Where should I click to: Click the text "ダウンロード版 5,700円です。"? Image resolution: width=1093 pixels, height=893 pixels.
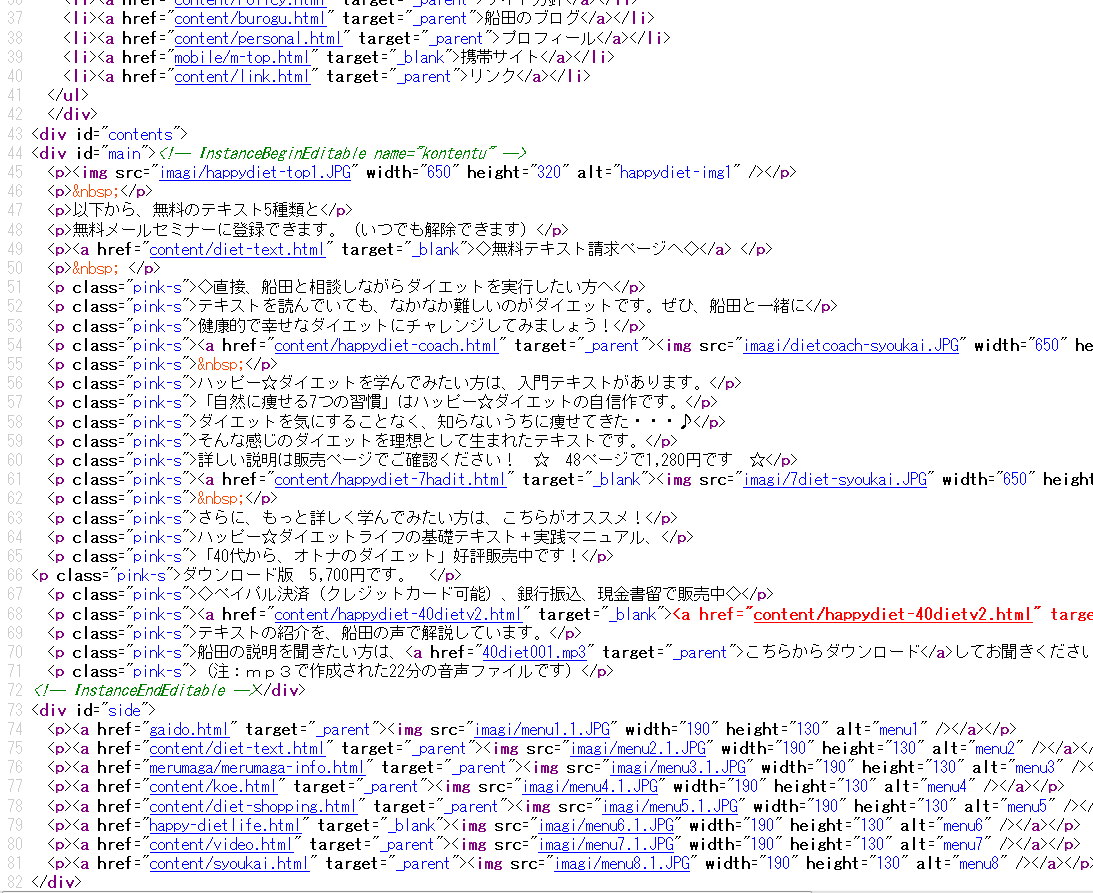[x=295, y=576]
